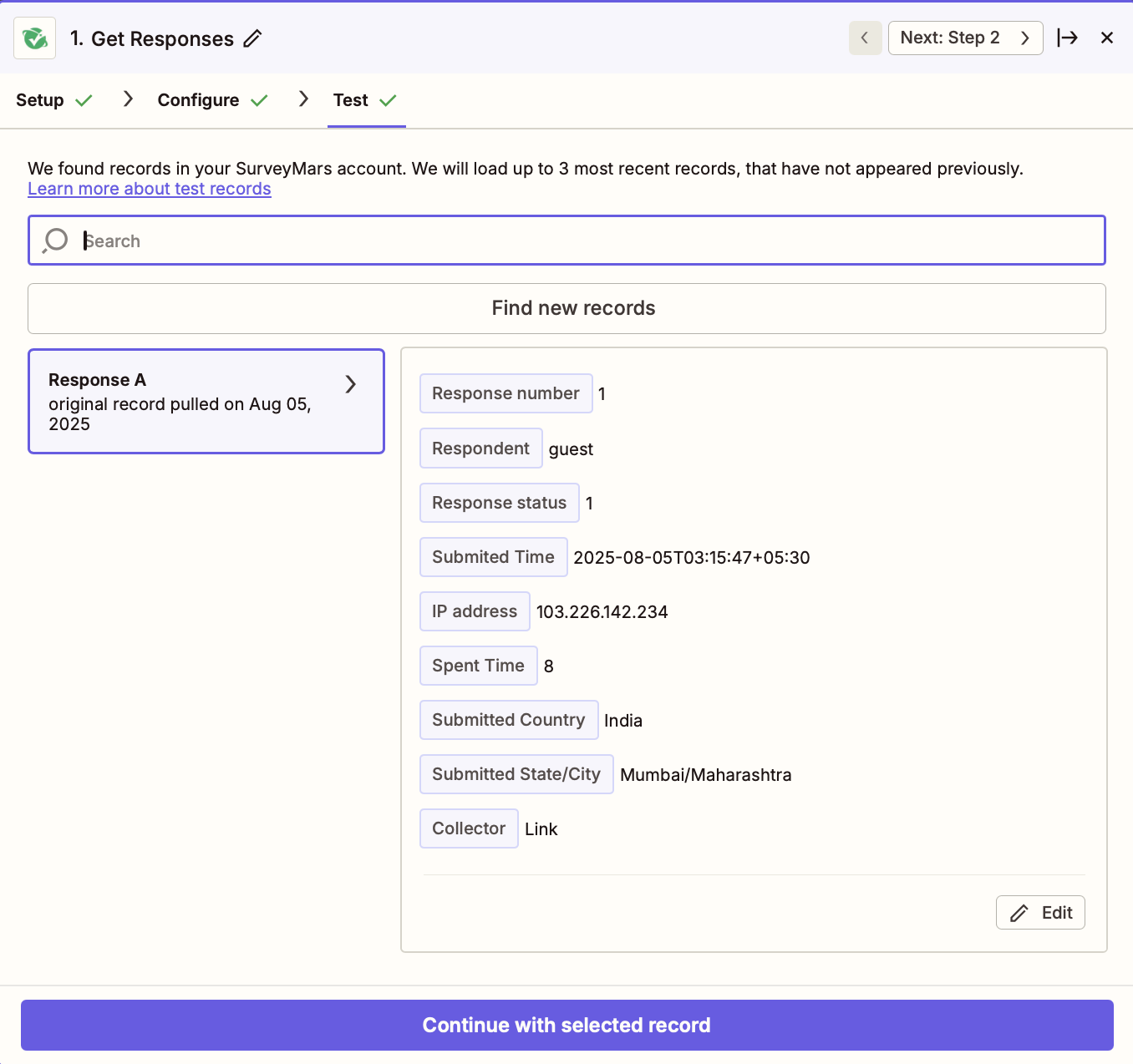Rename step with pencil icon beside Get Responses
This screenshot has height=1064, width=1133.
pyautogui.click(x=252, y=38)
